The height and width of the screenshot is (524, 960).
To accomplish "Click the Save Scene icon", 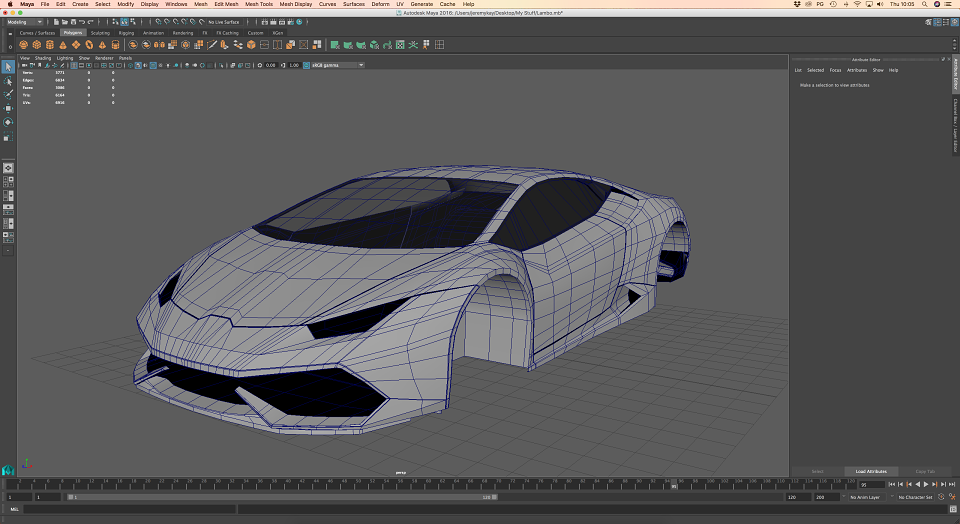I will click(x=73, y=22).
